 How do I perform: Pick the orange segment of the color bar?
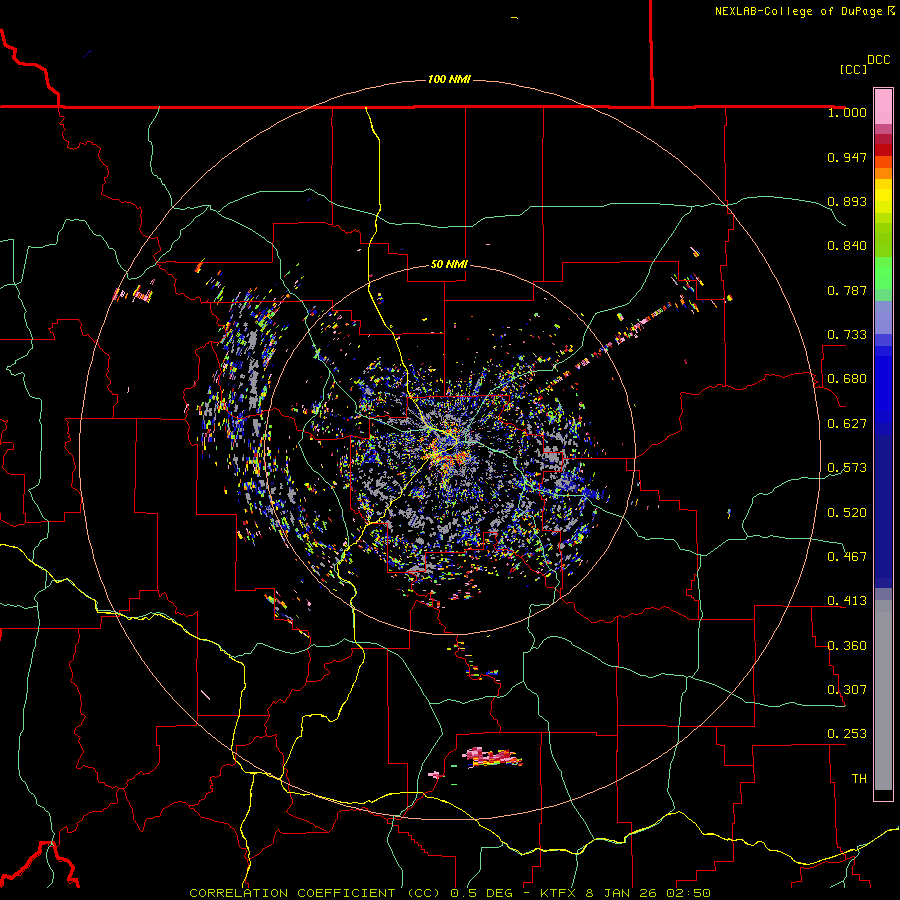coord(883,173)
